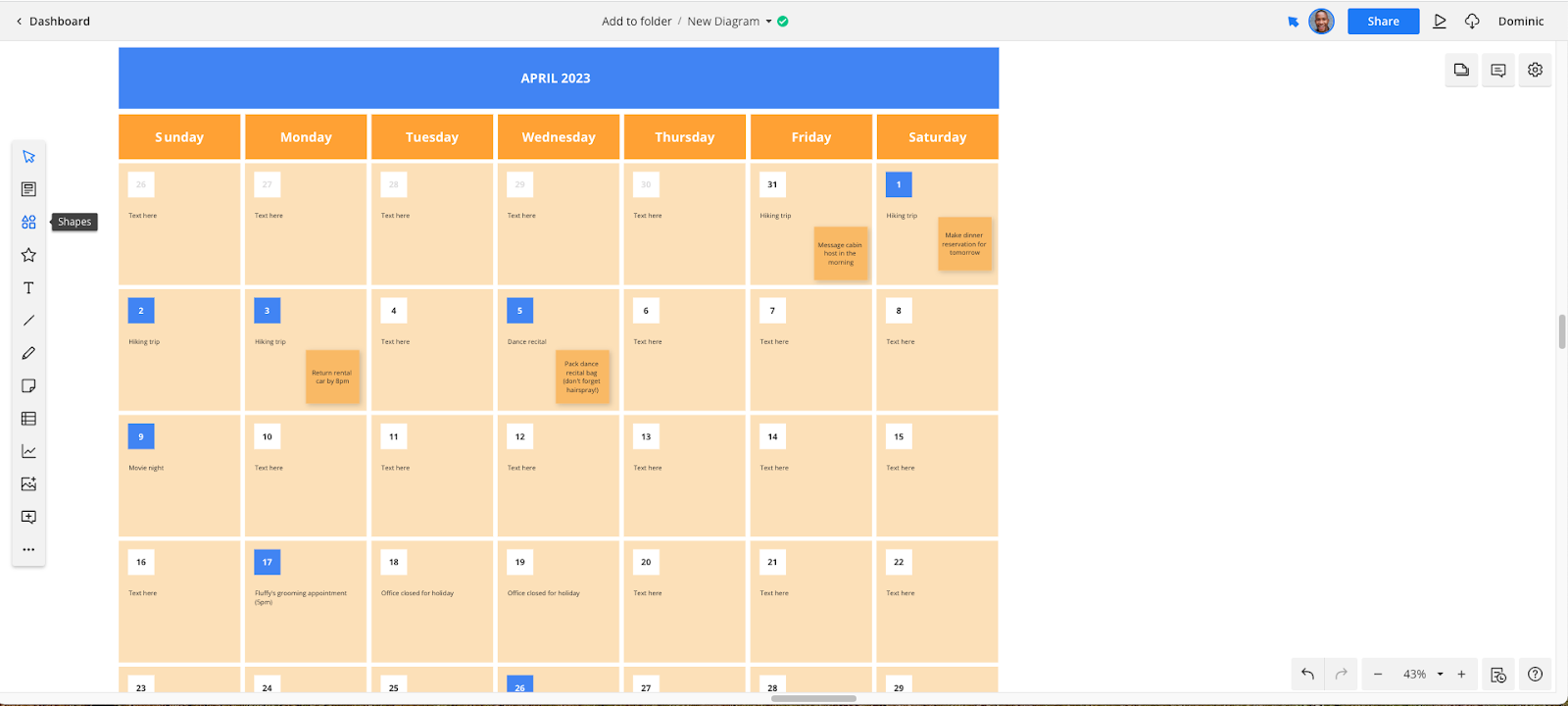The width and height of the screenshot is (1568, 706).
Task: Click the presentation play icon
Action: (1440, 21)
